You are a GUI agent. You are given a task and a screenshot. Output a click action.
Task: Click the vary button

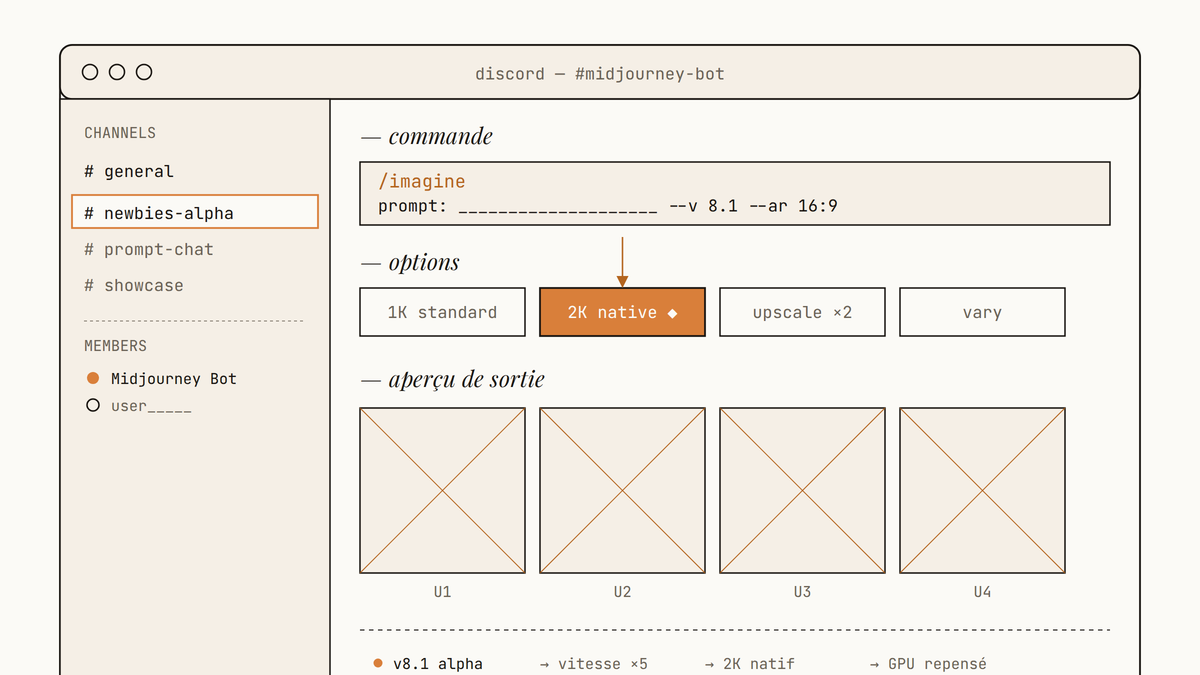tap(982, 312)
